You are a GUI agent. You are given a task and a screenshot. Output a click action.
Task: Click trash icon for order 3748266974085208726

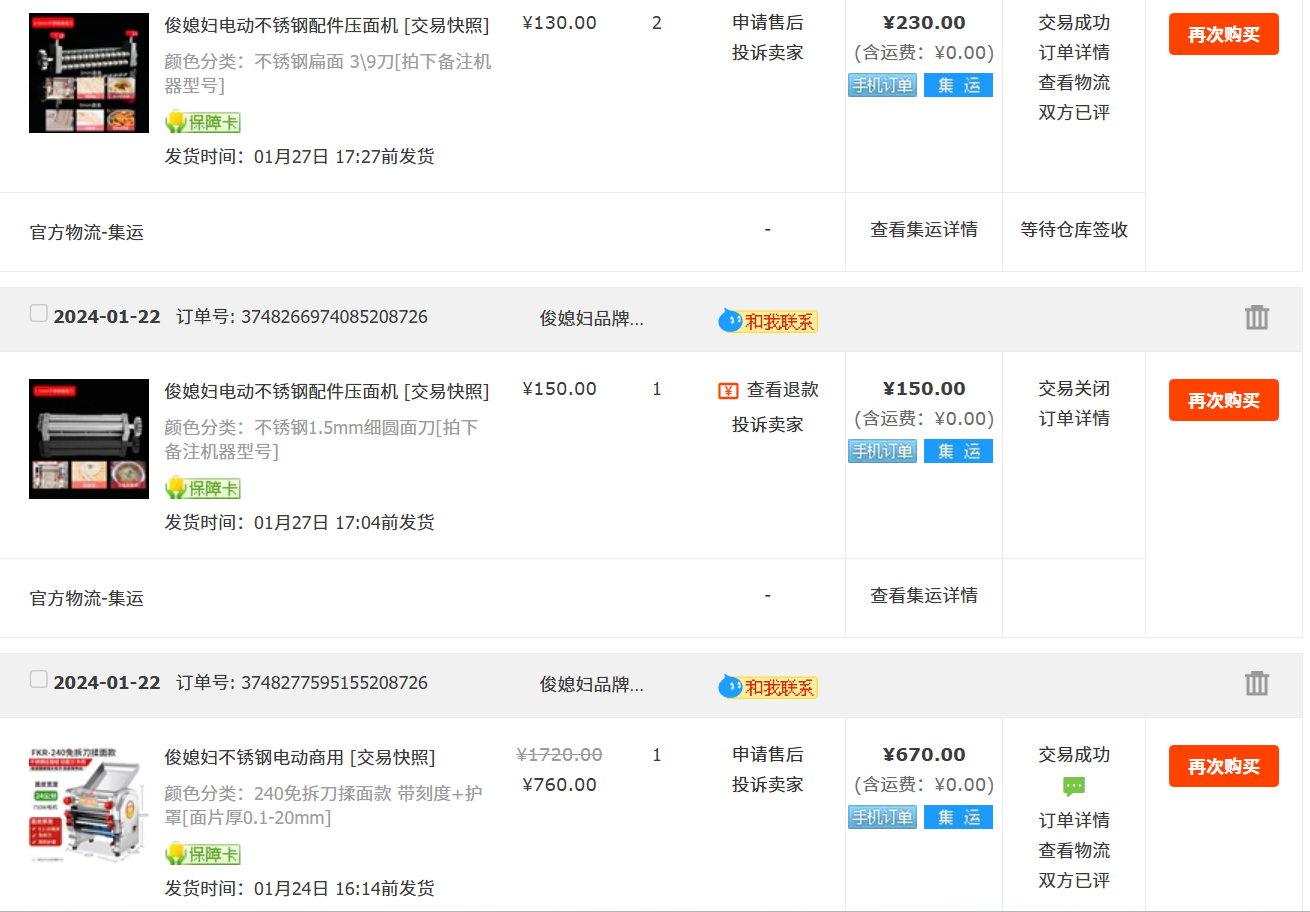click(x=1256, y=318)
